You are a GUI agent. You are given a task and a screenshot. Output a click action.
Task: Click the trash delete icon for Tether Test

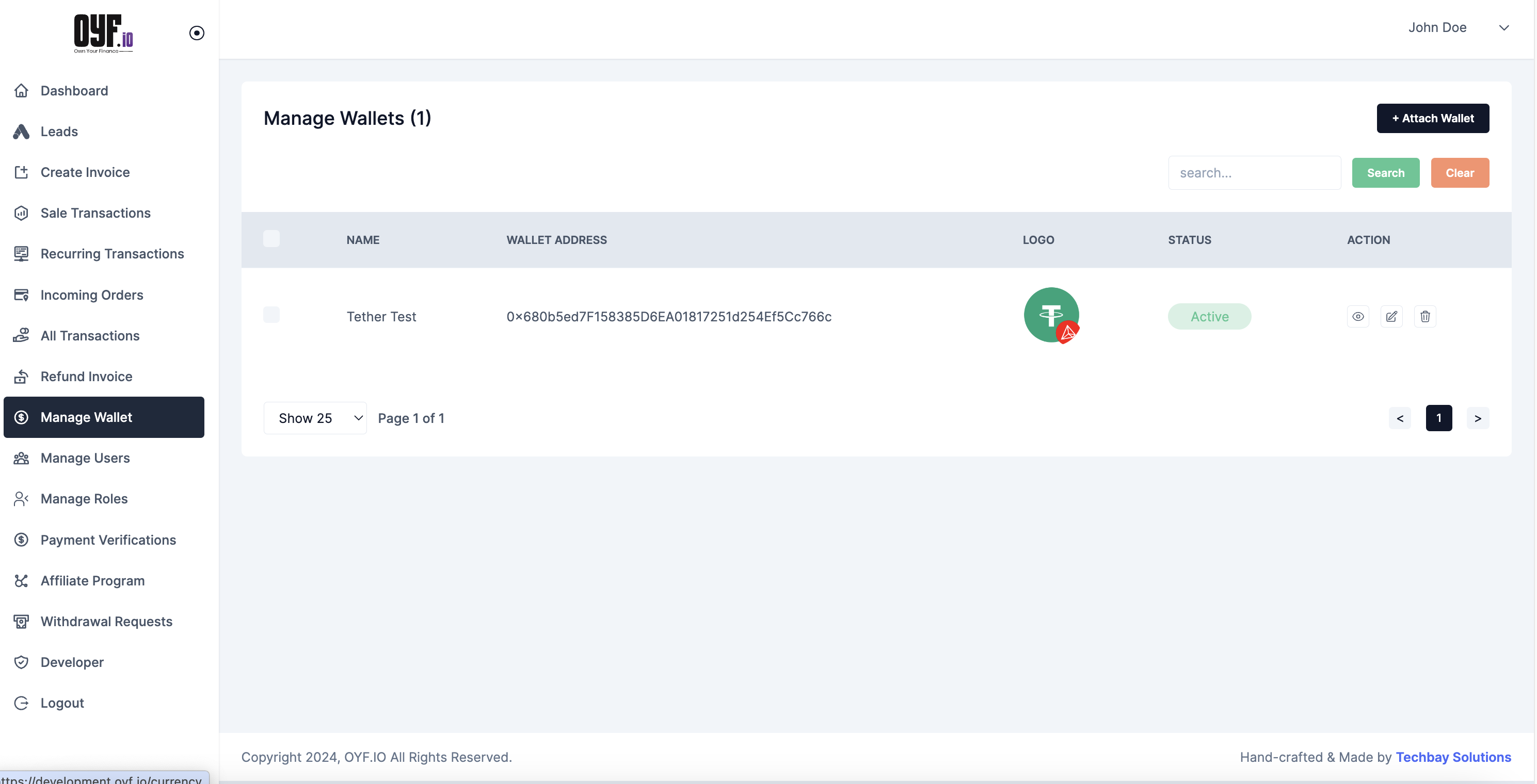coord(1425,317)
